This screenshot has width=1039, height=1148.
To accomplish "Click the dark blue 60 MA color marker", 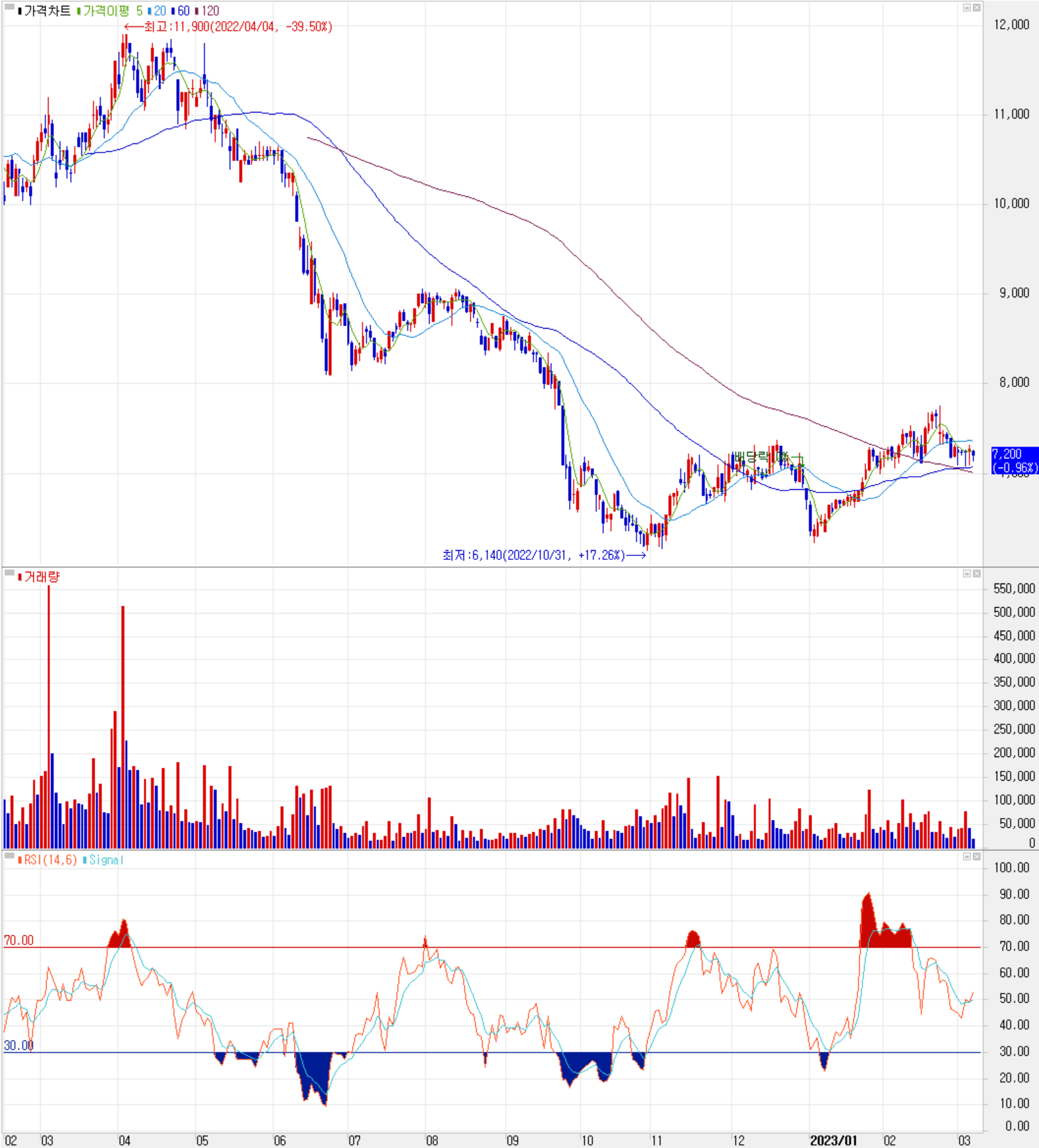I will coord(173,11).
